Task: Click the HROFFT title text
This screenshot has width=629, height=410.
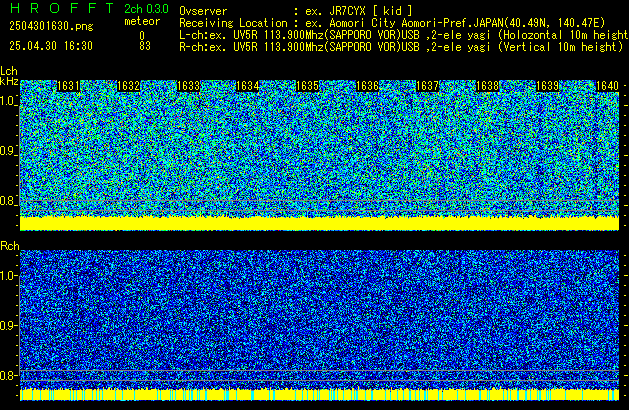Action: (x=62, y=8)
